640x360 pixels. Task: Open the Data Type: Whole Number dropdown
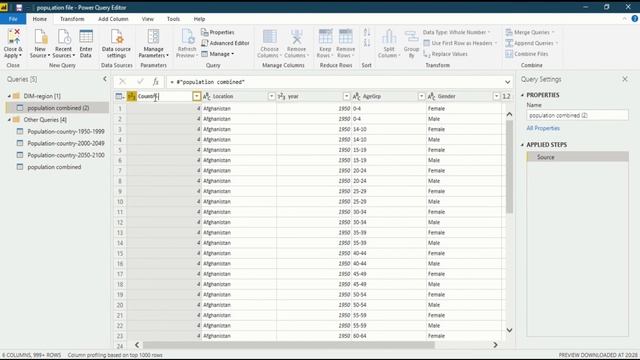(457, 32)
